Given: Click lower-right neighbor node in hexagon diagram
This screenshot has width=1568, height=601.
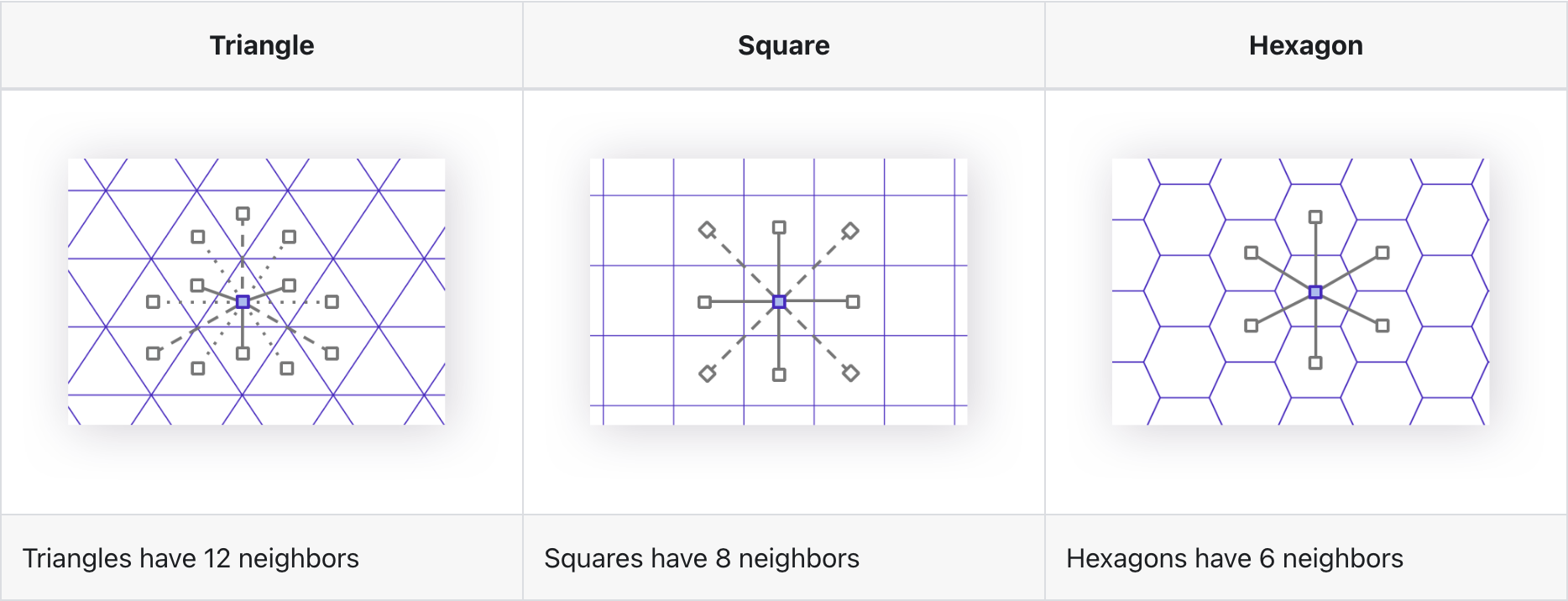Looking at the screenshot, I should tap(1382, 326).
